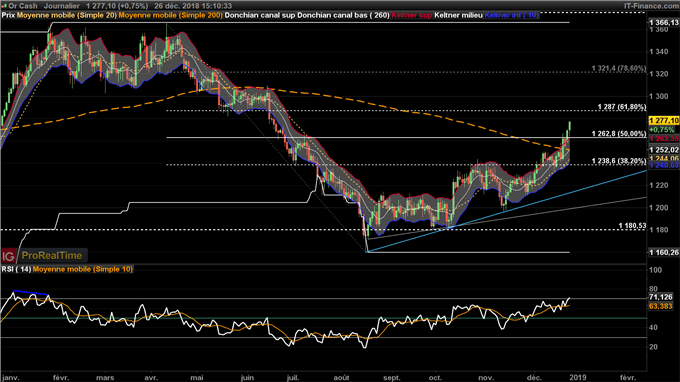Click the Donchian canal bas (260) label
The image size is (680, 382).
(x=343, y=15)
